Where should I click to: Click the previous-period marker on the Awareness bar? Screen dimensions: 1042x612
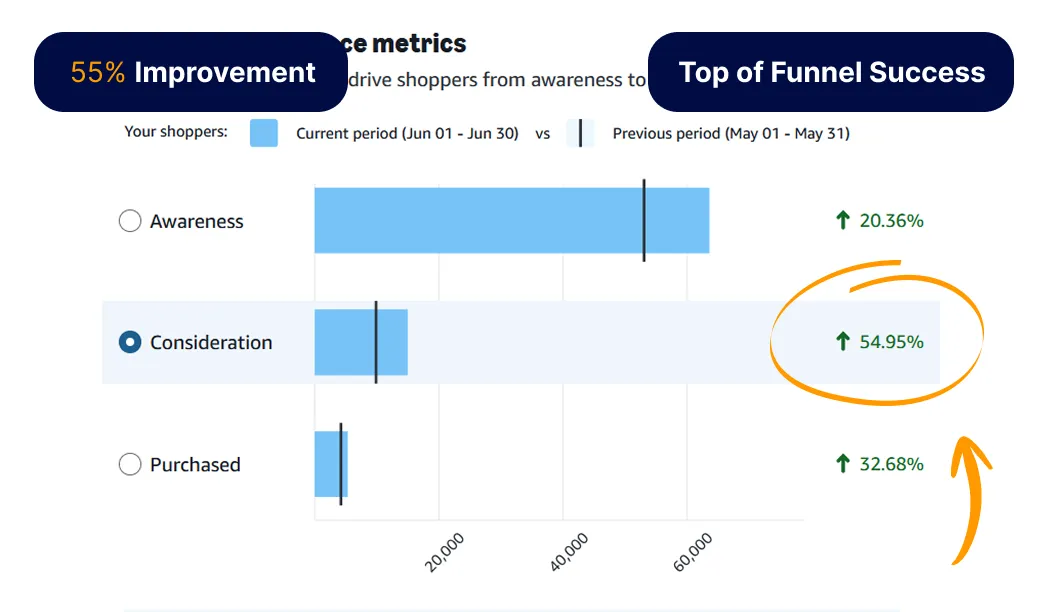point(644,221)
